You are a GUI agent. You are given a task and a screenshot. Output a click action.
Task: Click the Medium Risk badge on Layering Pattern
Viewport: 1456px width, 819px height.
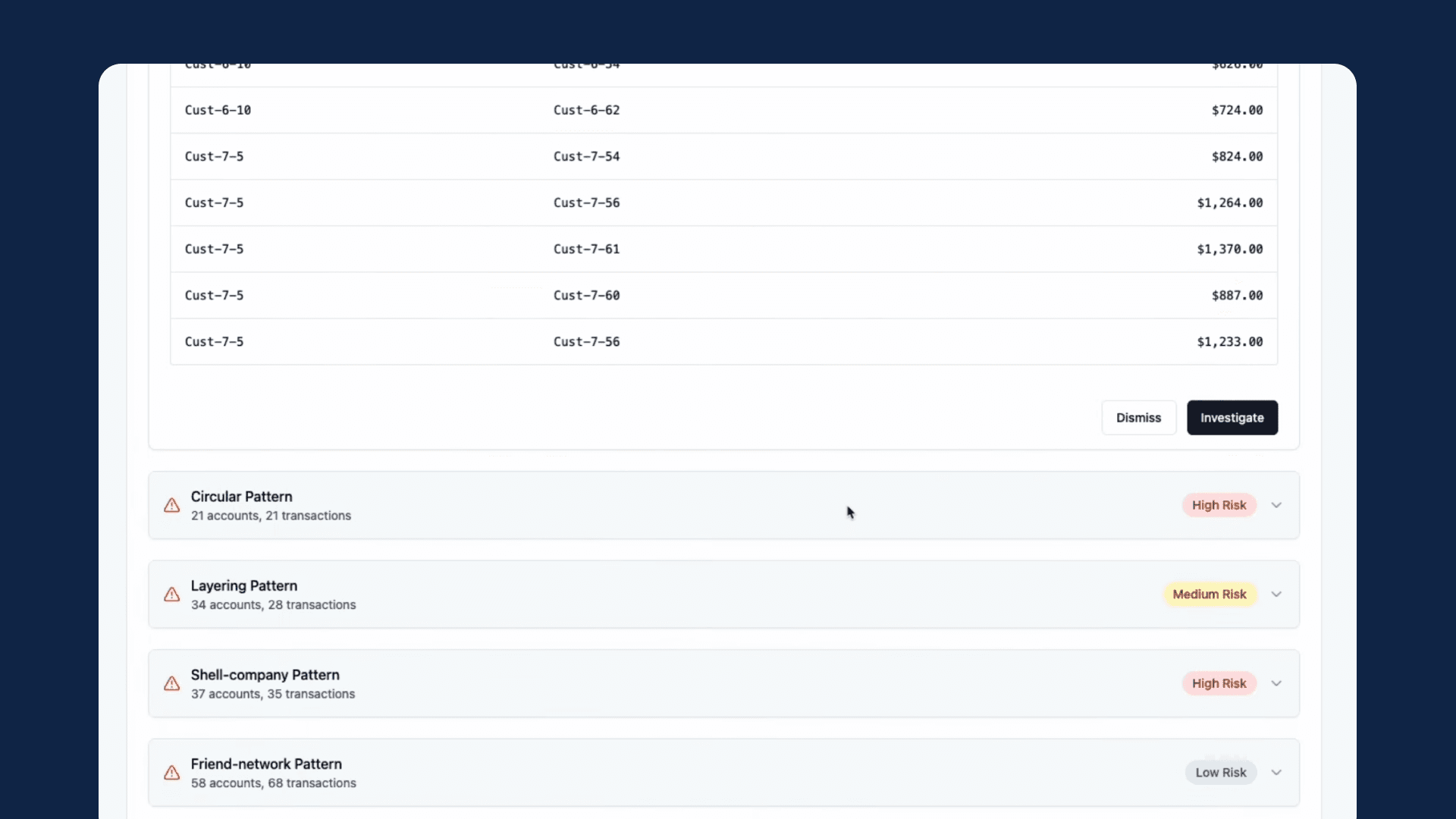1210,595
